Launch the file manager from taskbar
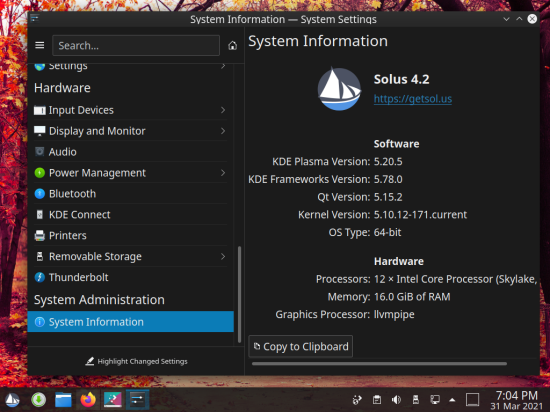This screenshot has height=412, width=550. tap(63, 400)
